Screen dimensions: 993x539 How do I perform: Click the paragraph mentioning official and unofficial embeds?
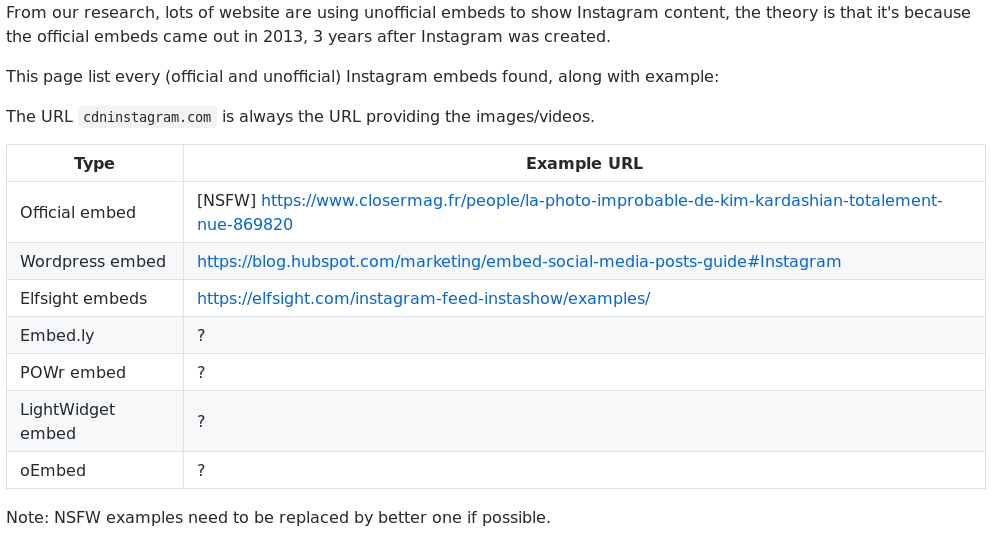tap(362, 77)
